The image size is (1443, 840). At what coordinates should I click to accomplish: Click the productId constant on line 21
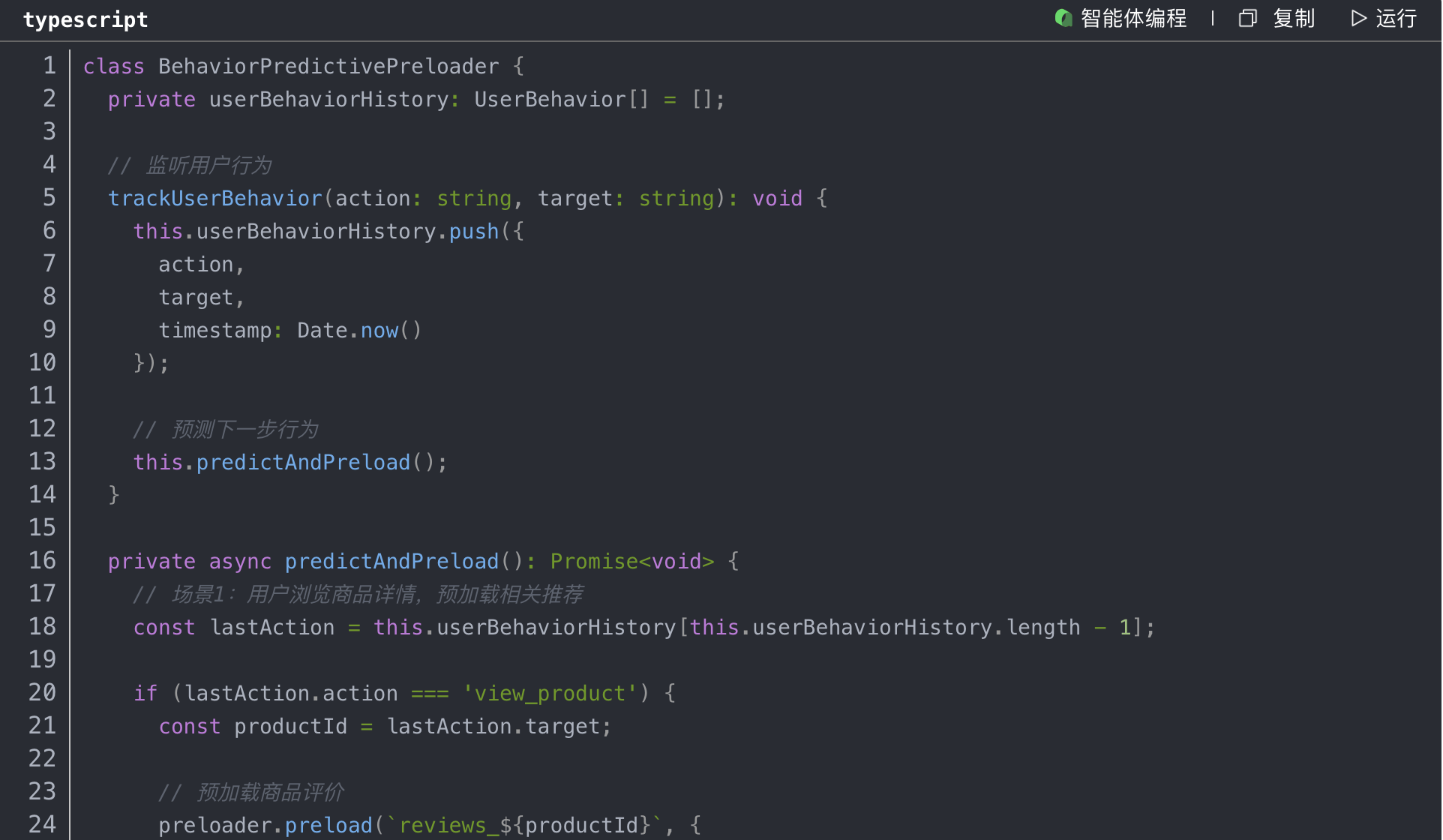tap(290, 726)
